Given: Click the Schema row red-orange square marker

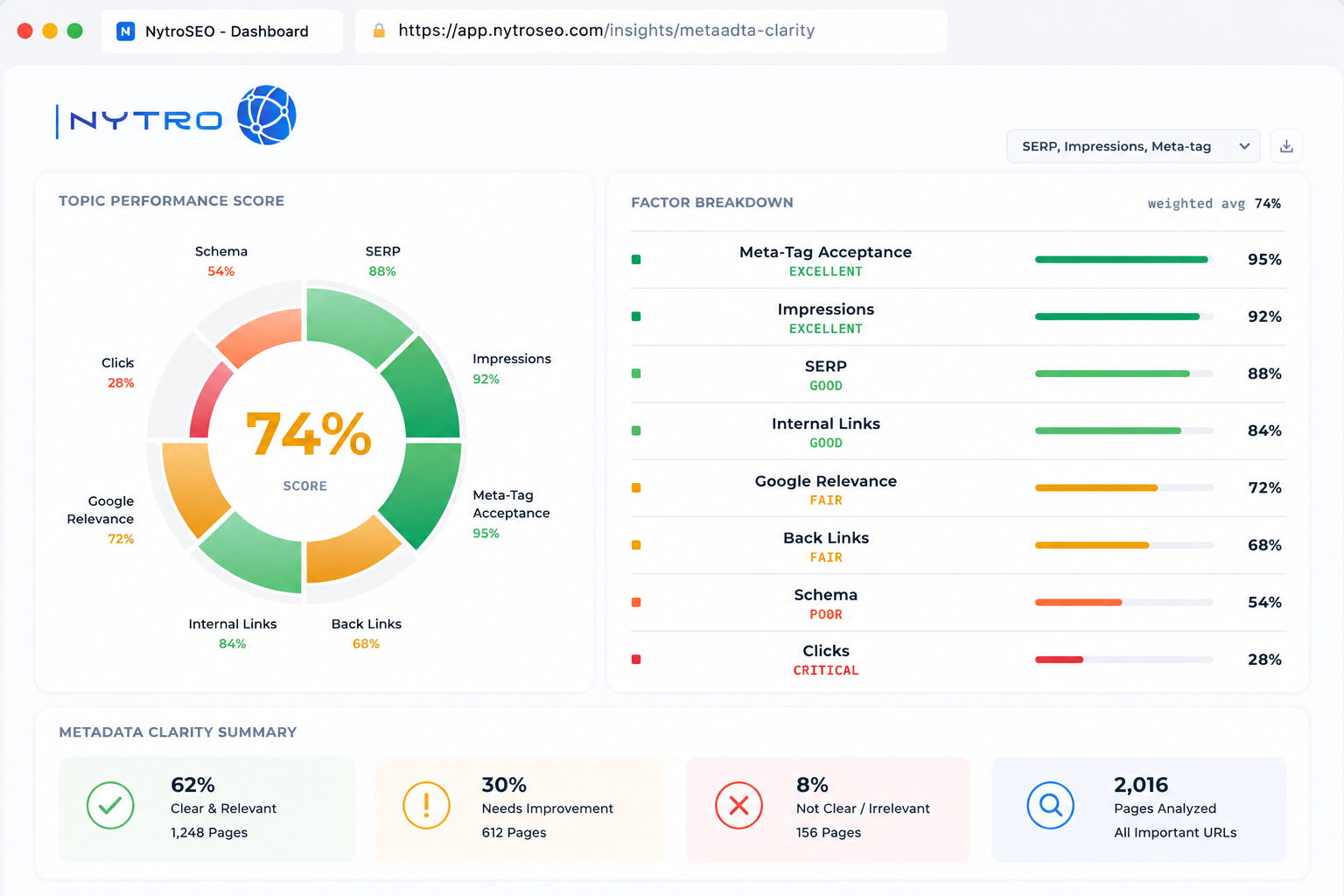Looking at the screenshot, I should point(636,602).
